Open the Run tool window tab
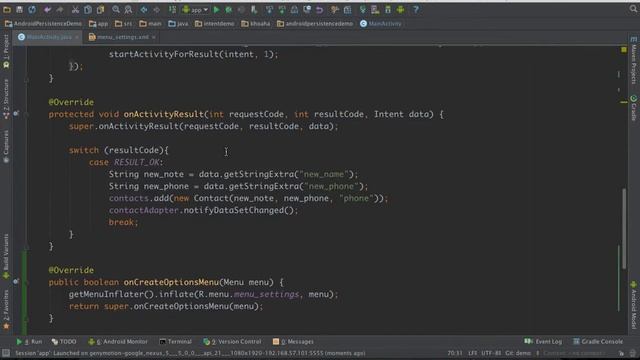This screenshot has height=360, width=640. 29,342
